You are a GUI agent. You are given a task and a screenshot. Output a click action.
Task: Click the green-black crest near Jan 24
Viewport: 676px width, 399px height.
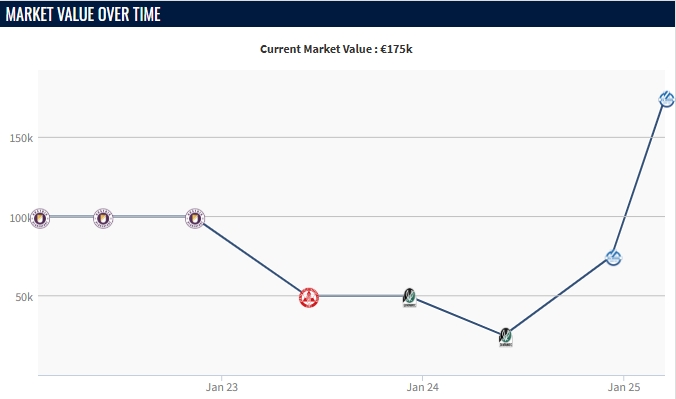410,298
